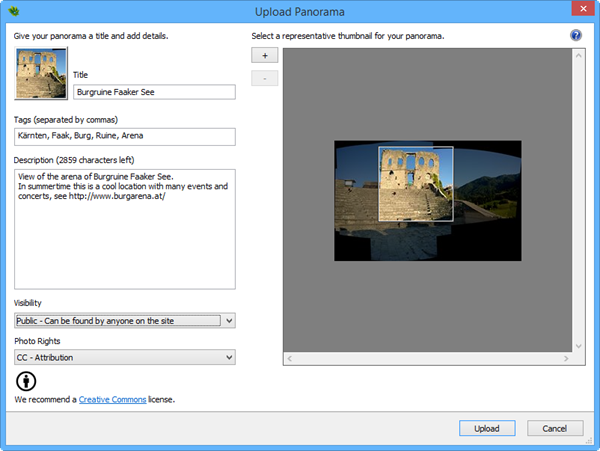Click the vertical scrollbar down arrow
The width and height of the screenshot is (600, 451).
pyautogui.click(x=577, y=345)
